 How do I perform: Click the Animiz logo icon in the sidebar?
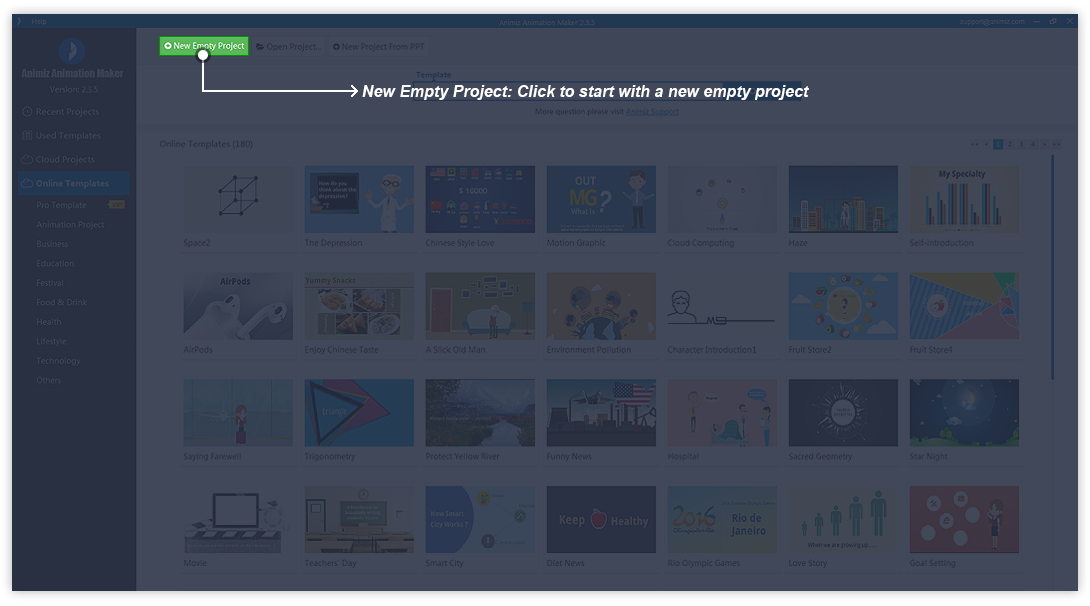pyautogui.click(x=71, y=52)
